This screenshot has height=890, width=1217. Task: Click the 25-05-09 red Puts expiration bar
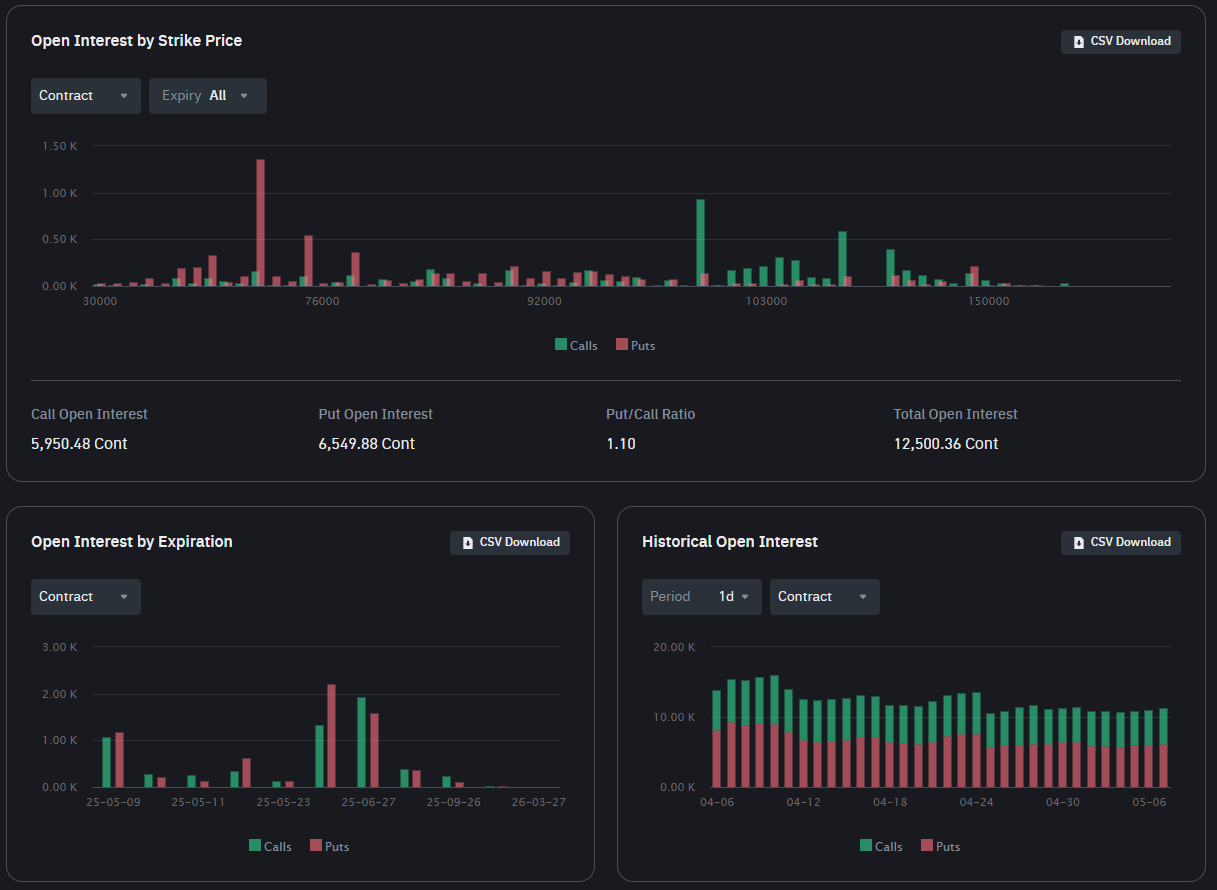[119, 760]
